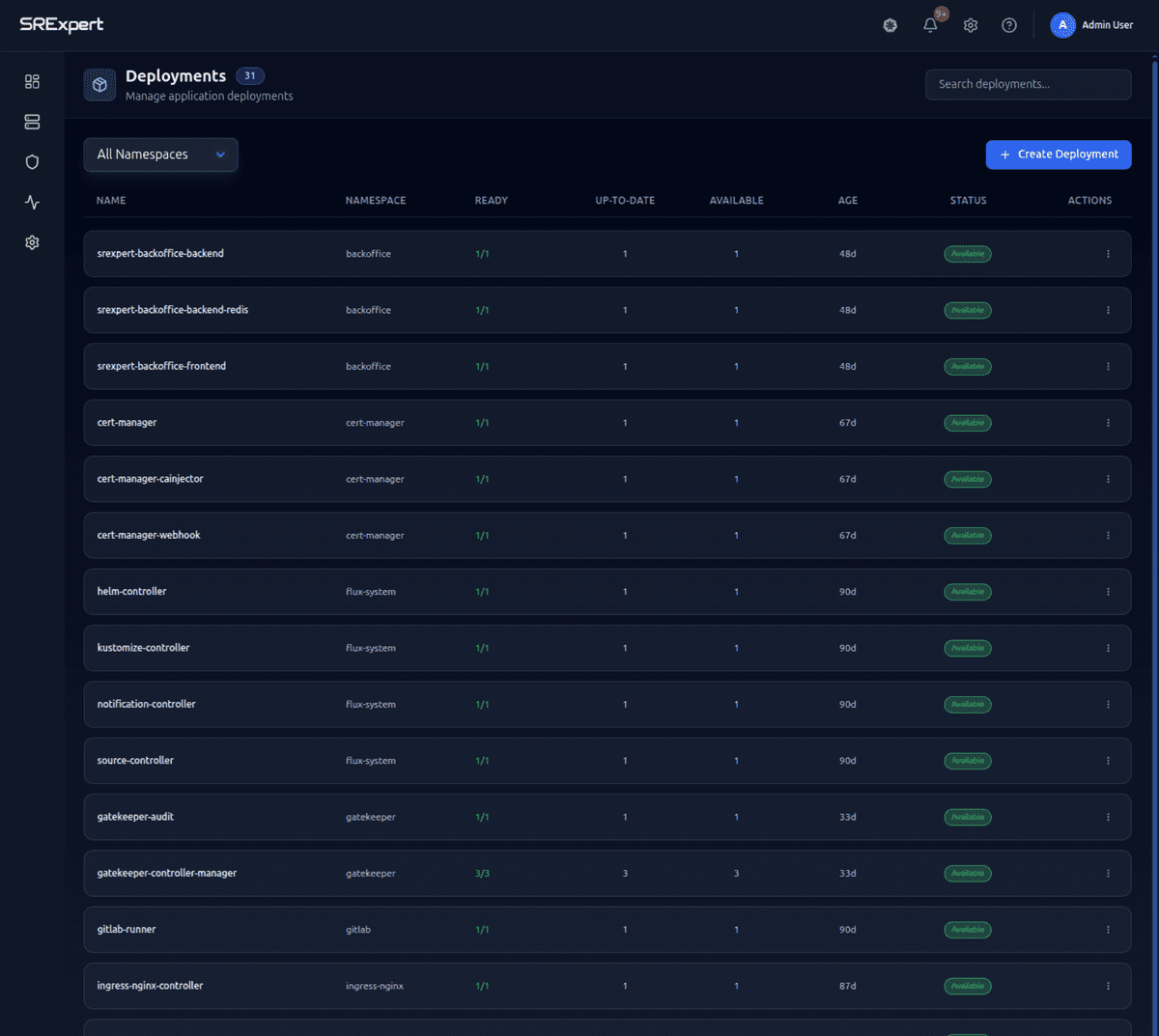1159x1036 pixels.
Task: Open the security shield icon in sidebar
Action: pos(32,161)
